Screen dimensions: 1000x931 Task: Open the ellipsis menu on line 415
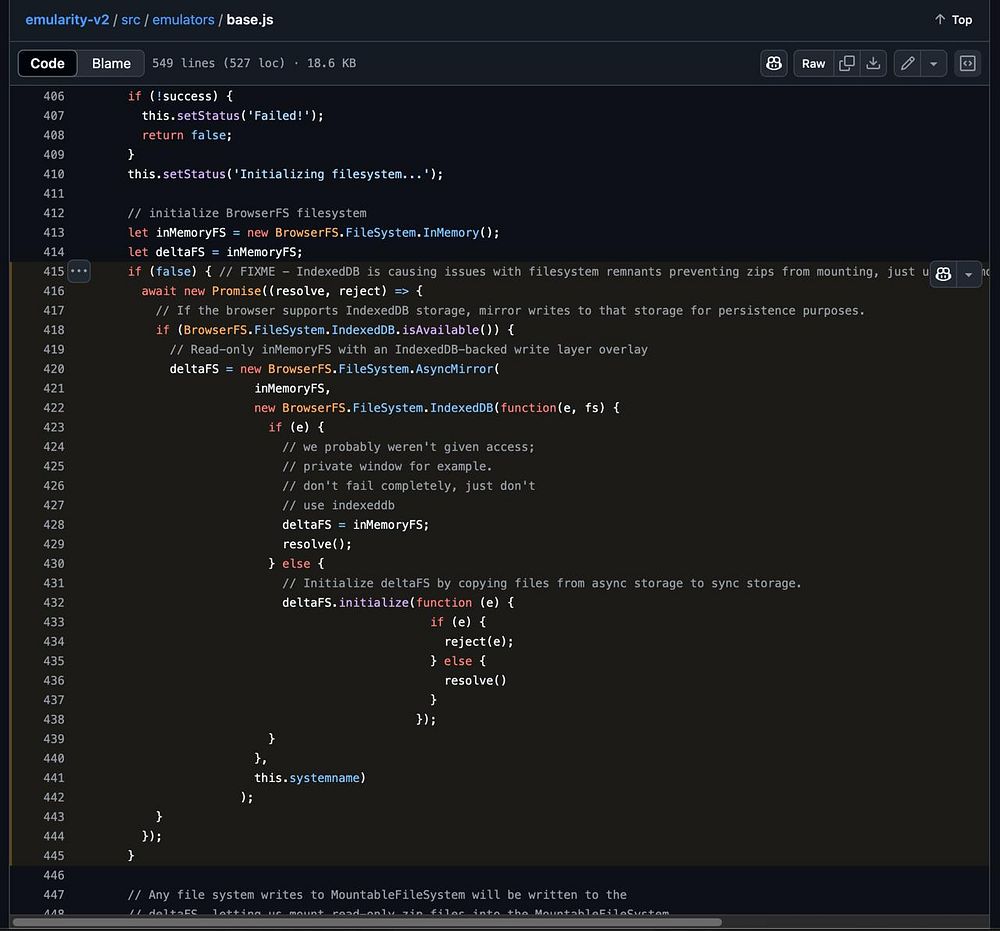tap(79, 272)
